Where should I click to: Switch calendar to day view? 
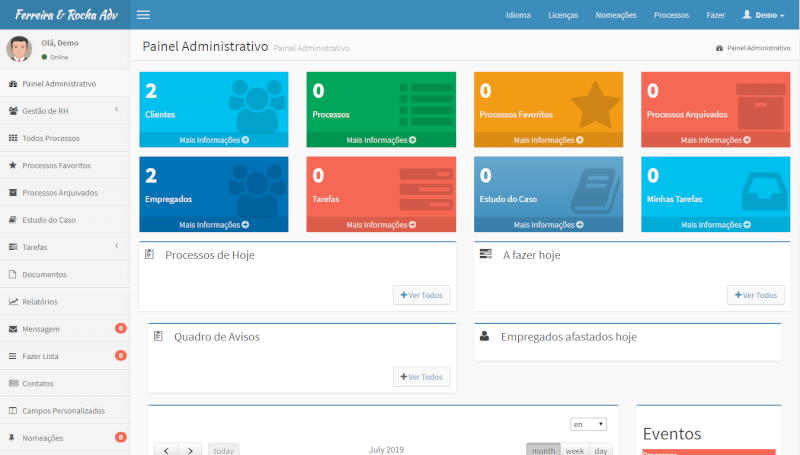click(599, 450)
